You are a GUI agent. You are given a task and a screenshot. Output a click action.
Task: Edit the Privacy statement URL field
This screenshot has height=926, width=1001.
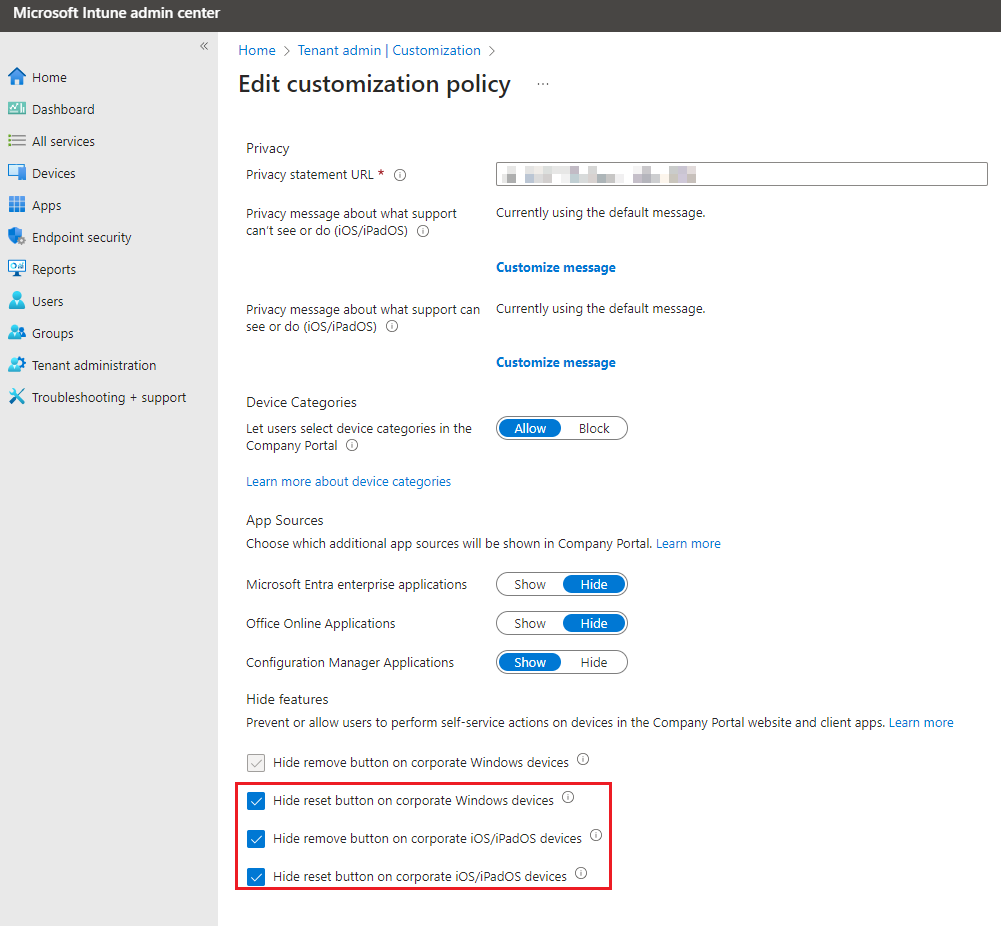pos(741,173)
